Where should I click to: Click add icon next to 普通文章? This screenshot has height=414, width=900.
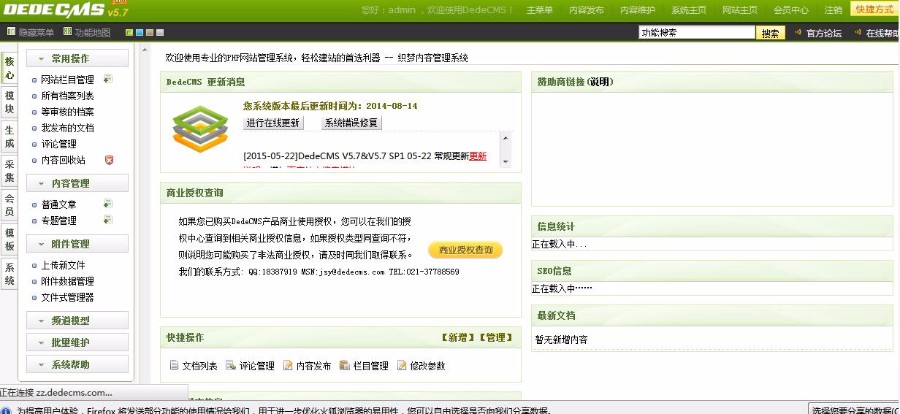pyautogui.click(x=108, y=204)
